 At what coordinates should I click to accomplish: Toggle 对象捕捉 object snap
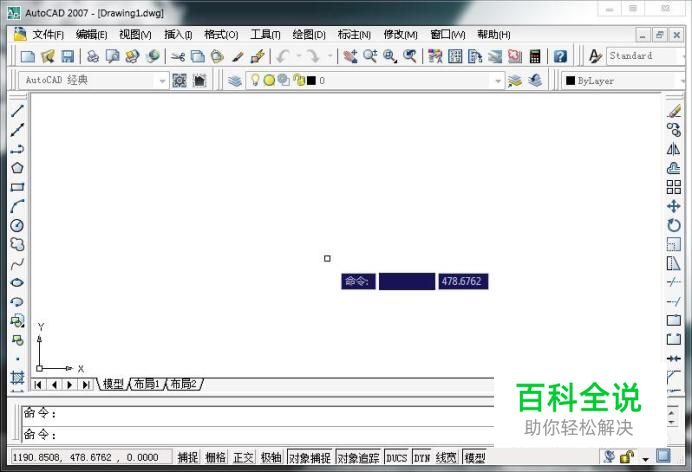[x=310, y=458]
